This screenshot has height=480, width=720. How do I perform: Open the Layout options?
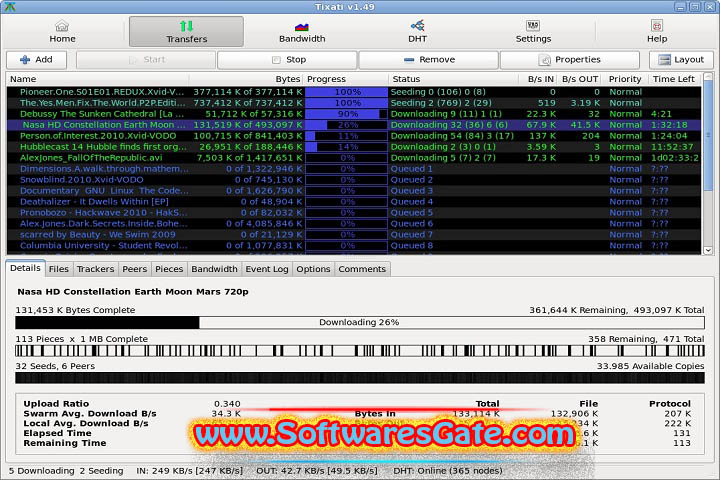coord(681,60)
